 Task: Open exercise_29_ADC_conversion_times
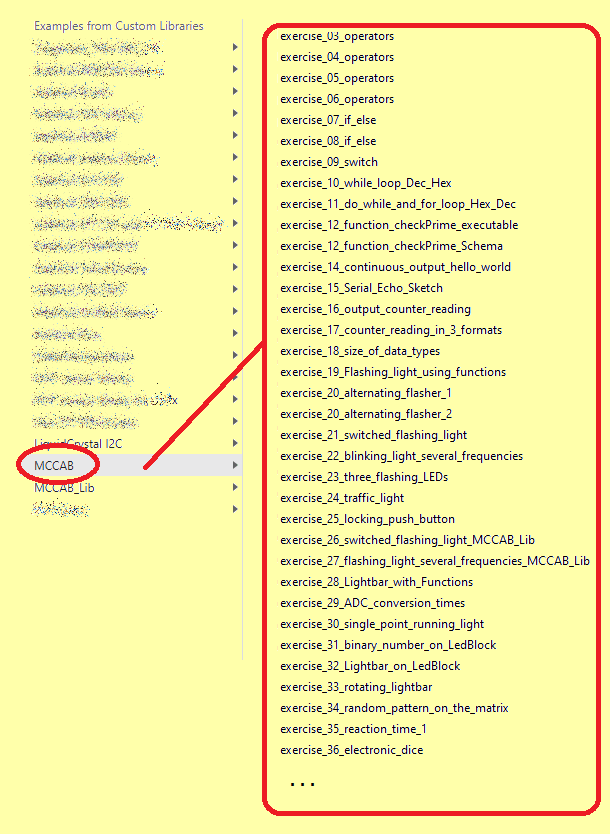pyautogui.click(x=373, y=603)
